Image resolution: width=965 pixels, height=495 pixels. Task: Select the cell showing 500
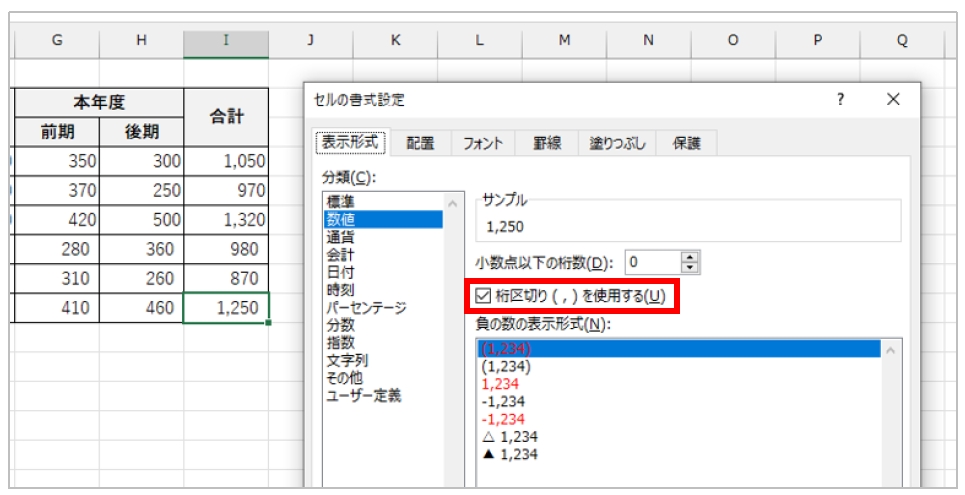pyautogui.click(x=142, y=220)
